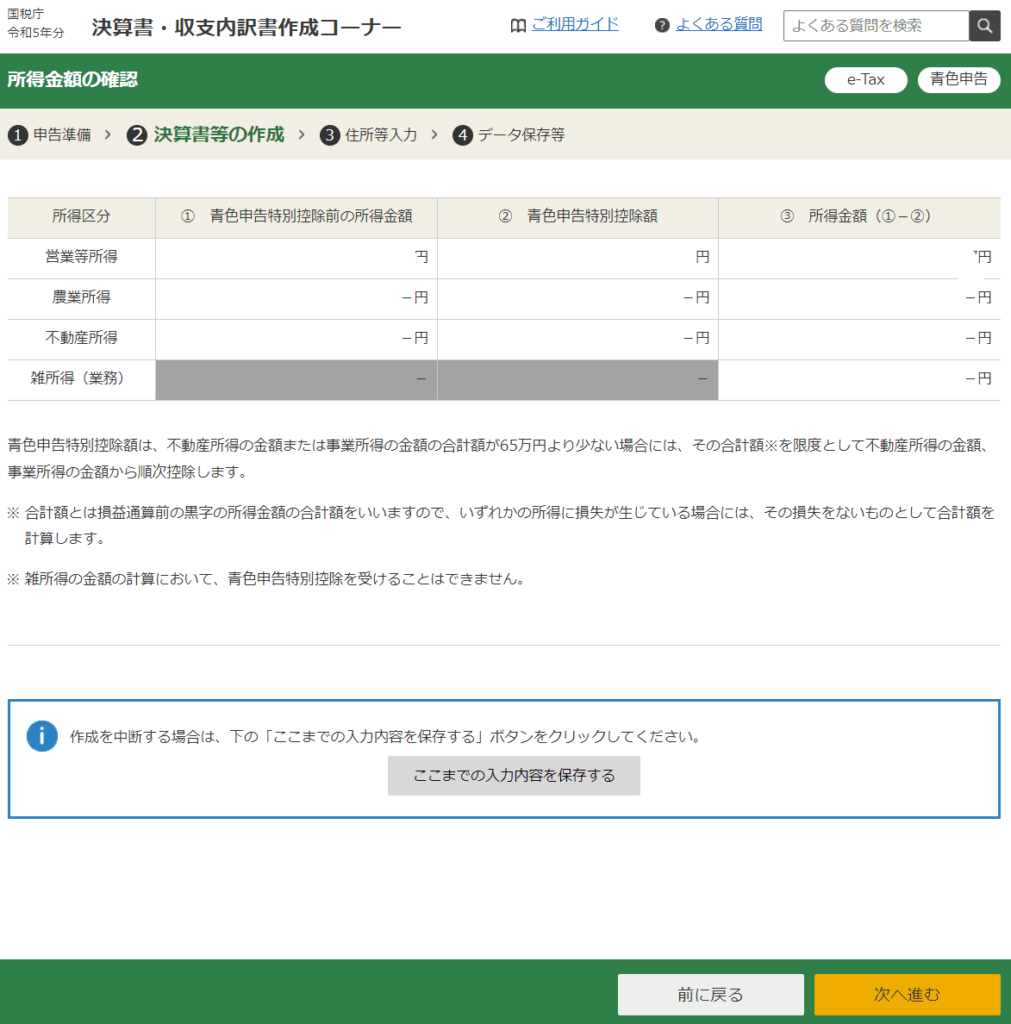
Task: Open the よくある質問 link
Action: tap(718, 24)
